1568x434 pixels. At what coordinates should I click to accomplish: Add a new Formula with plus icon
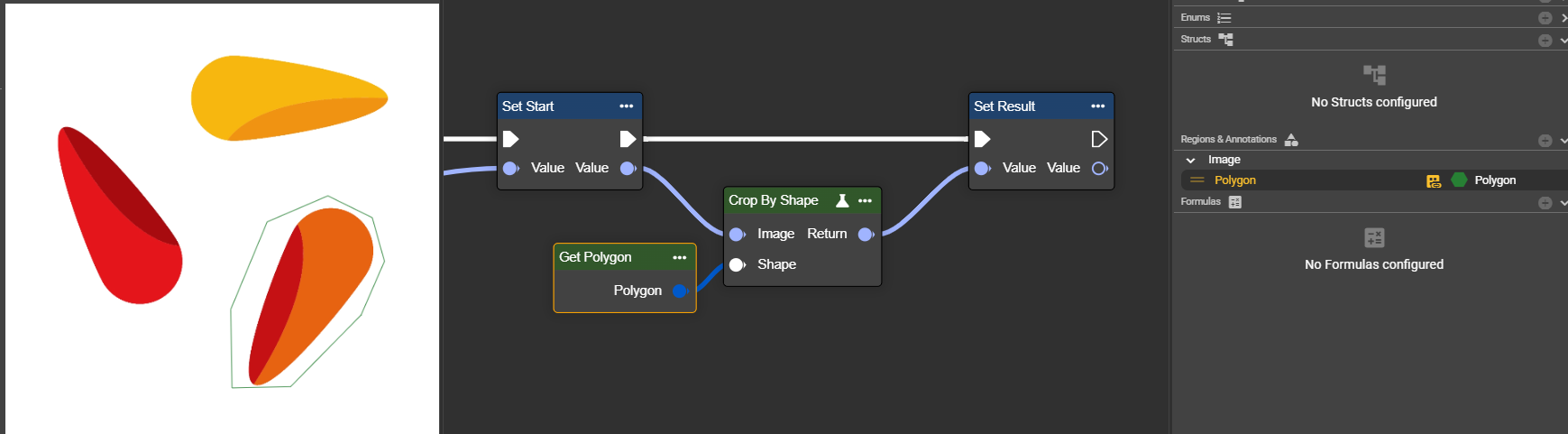point(1545,202)
